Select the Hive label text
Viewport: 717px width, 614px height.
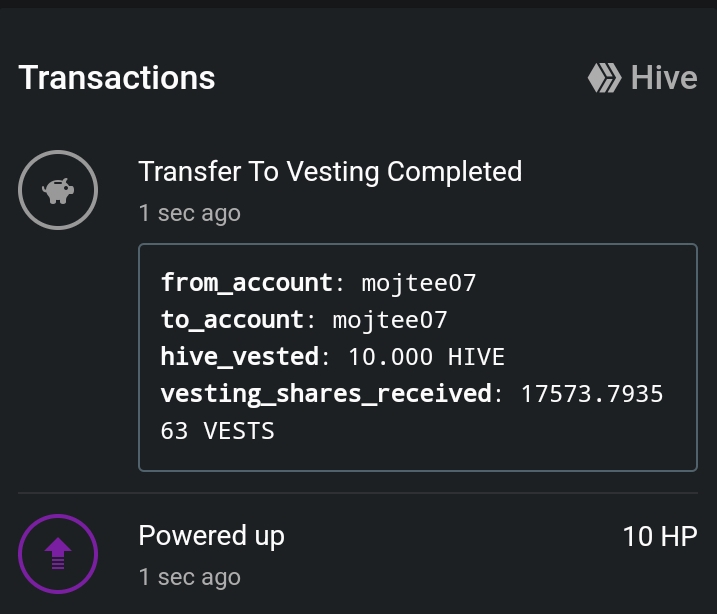[x=664, y=78]
